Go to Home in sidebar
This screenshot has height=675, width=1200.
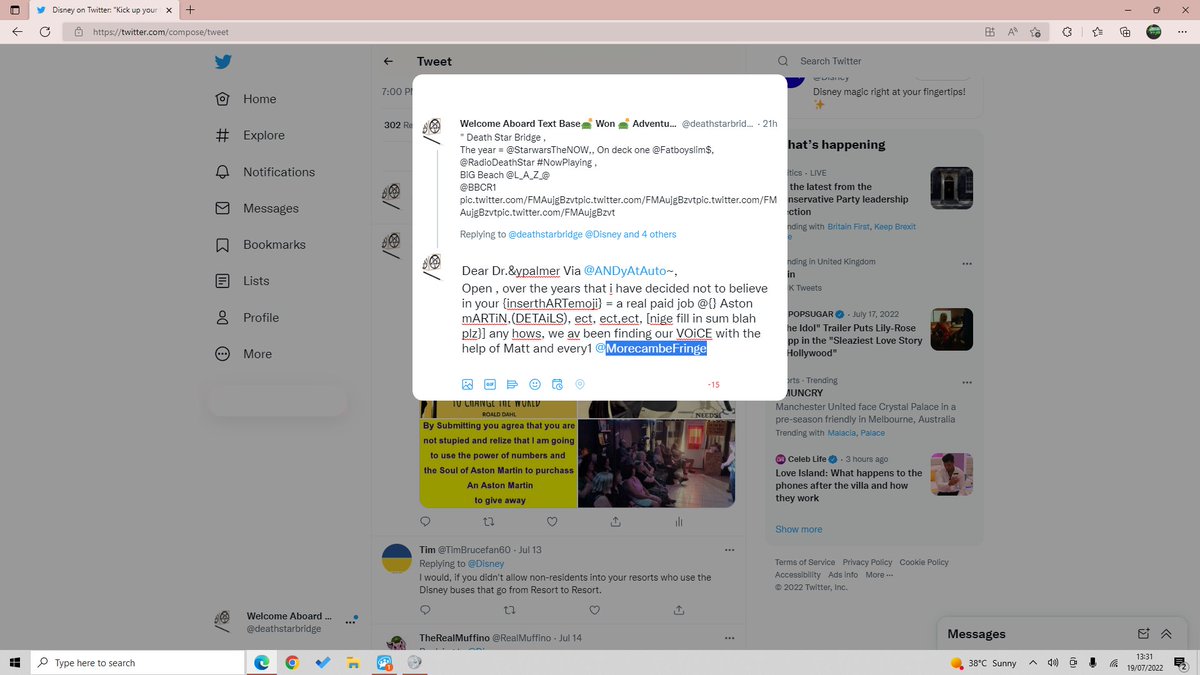coord(246,99)
